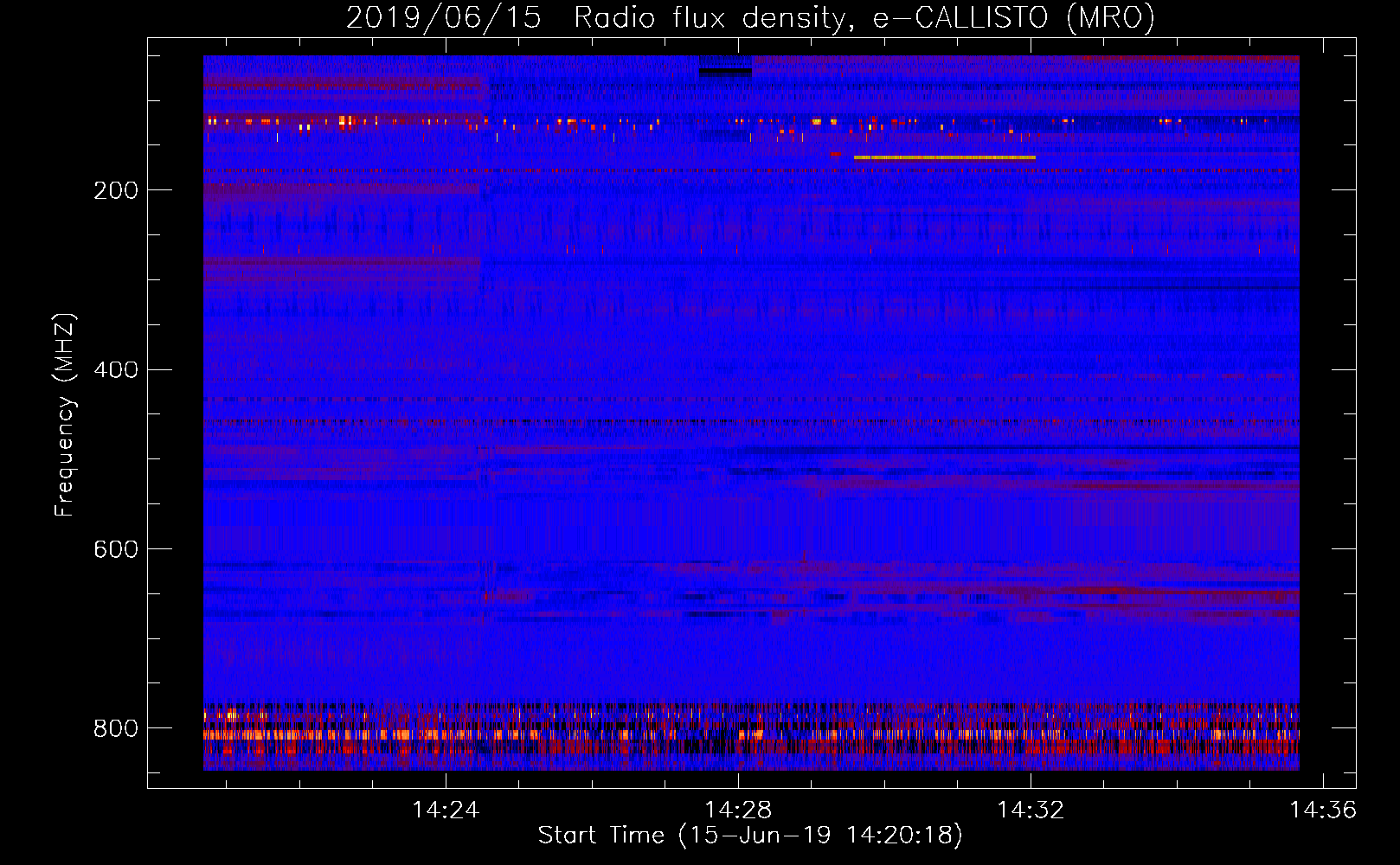
Task: Click the 14:28 time tick label
Action: [738, 810]
